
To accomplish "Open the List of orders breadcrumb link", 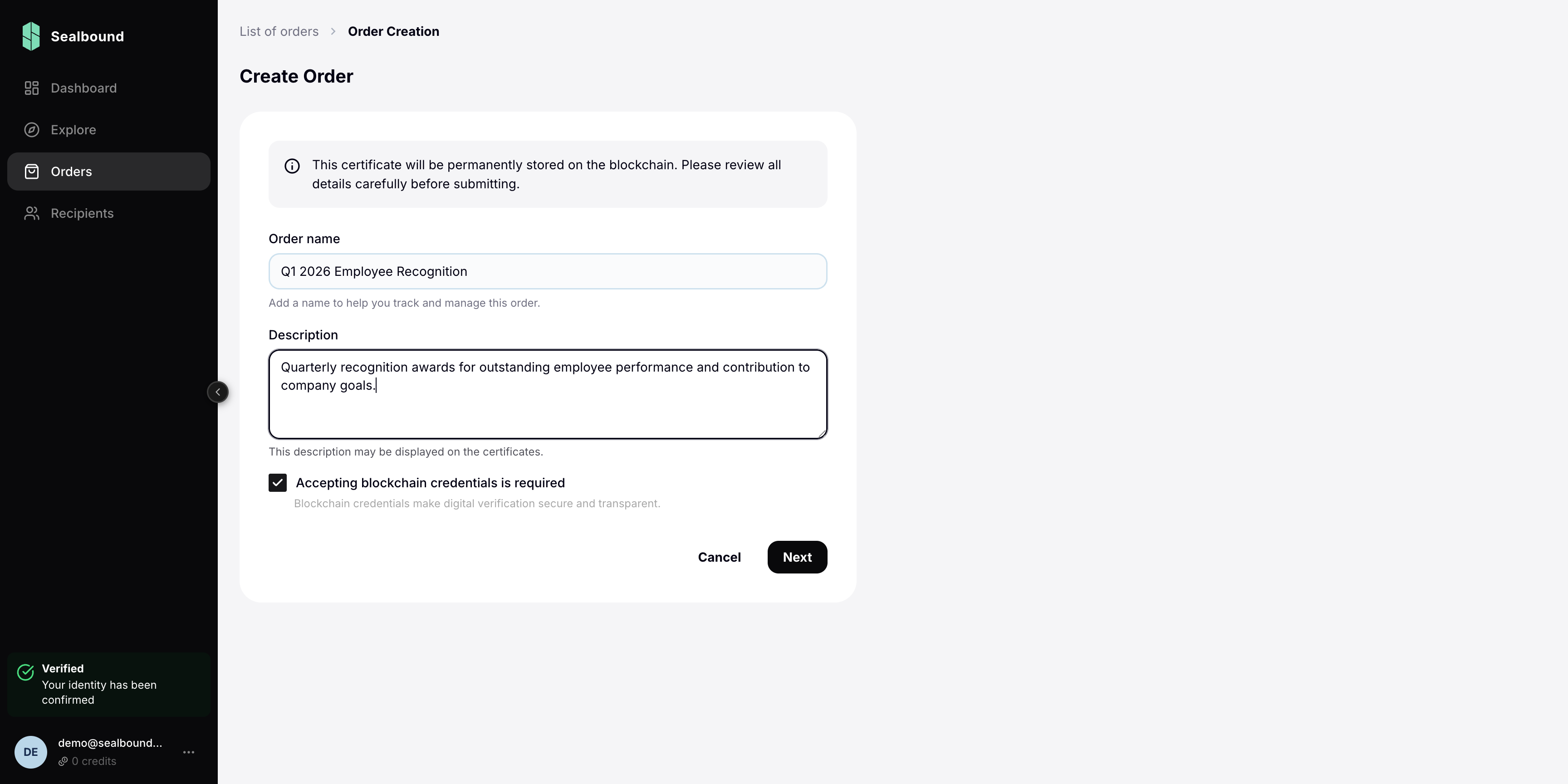I will (279, 31).
